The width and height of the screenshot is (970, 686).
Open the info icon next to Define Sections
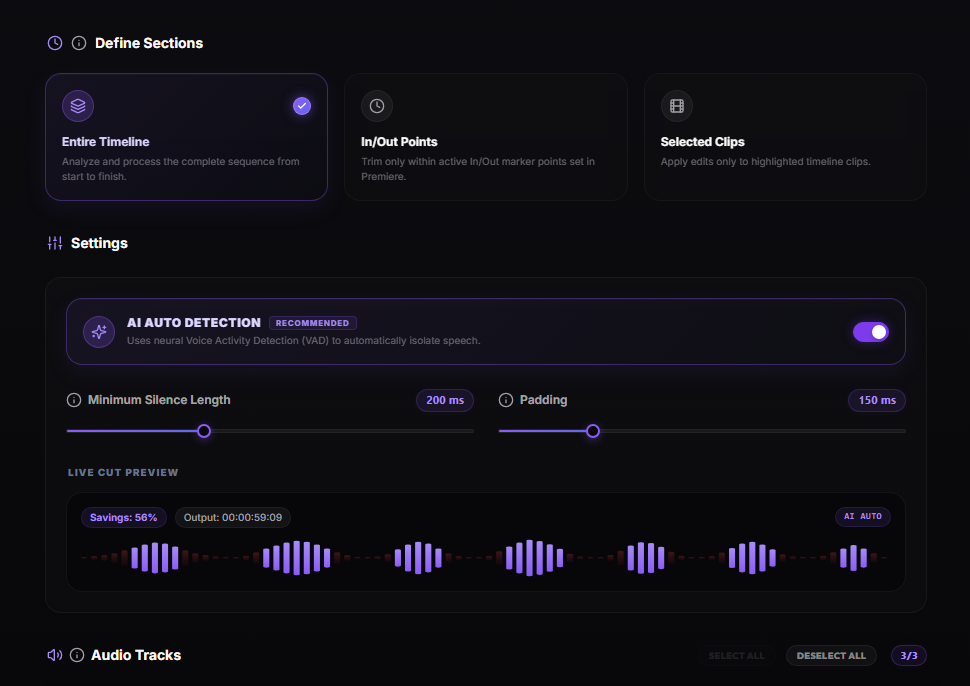[x=79, y=43]
